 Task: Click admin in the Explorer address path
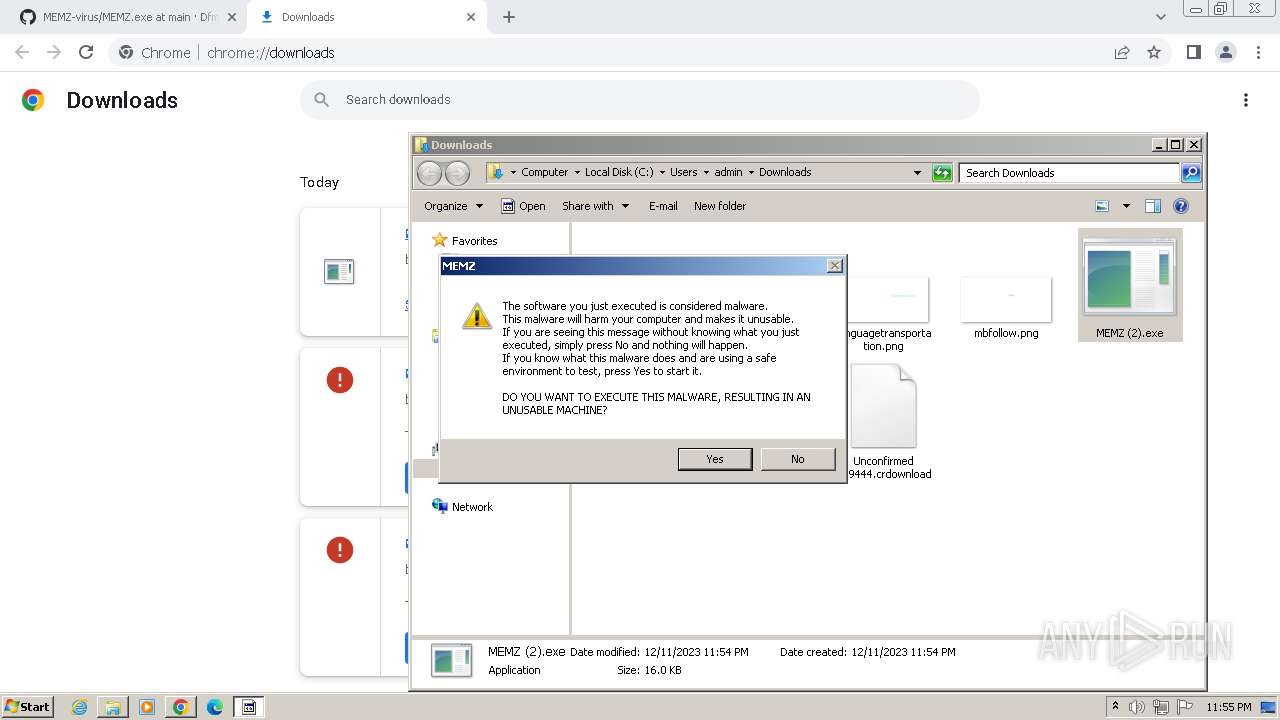click(728, 172)
